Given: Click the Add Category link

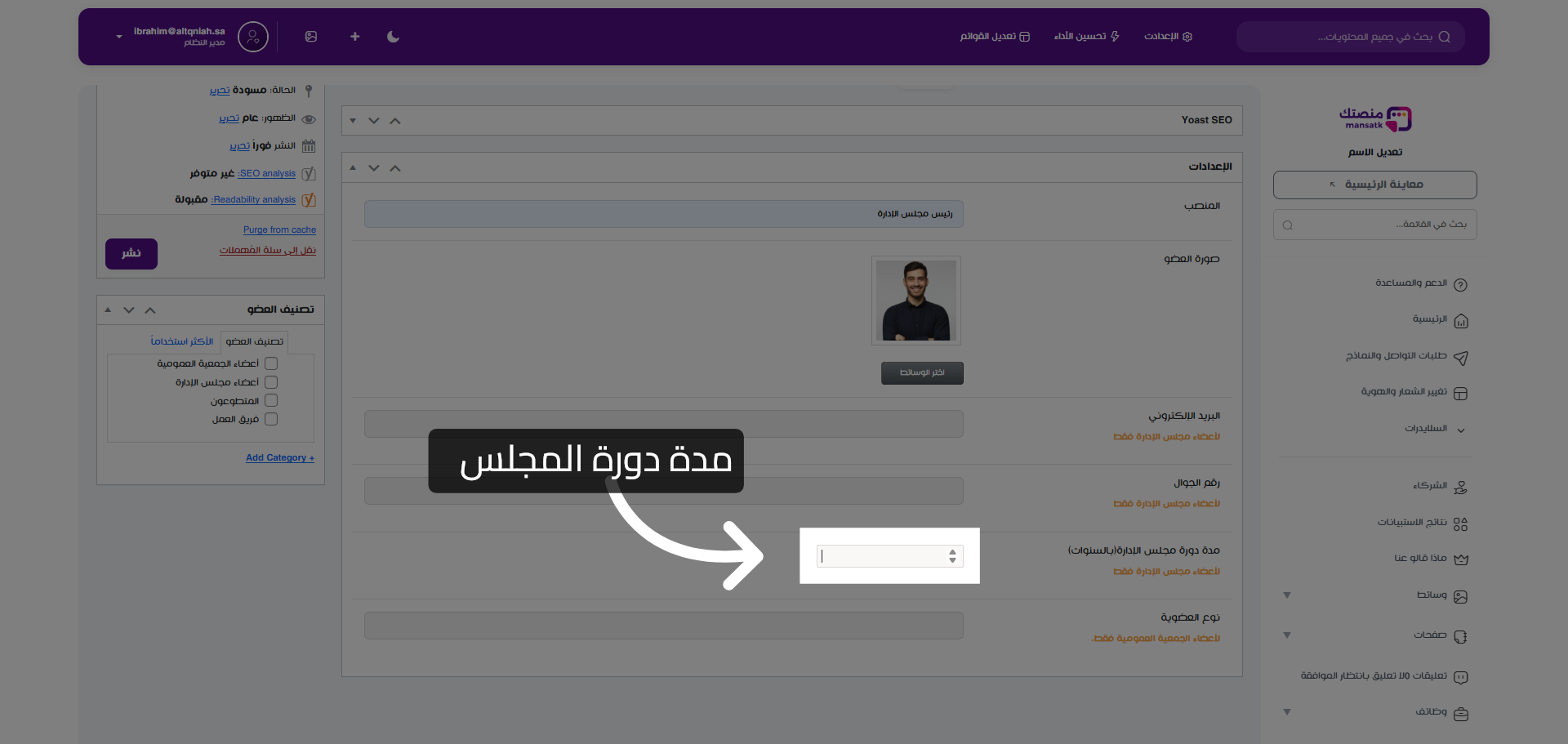Looking at the screenshot, I should pos(279,457).
